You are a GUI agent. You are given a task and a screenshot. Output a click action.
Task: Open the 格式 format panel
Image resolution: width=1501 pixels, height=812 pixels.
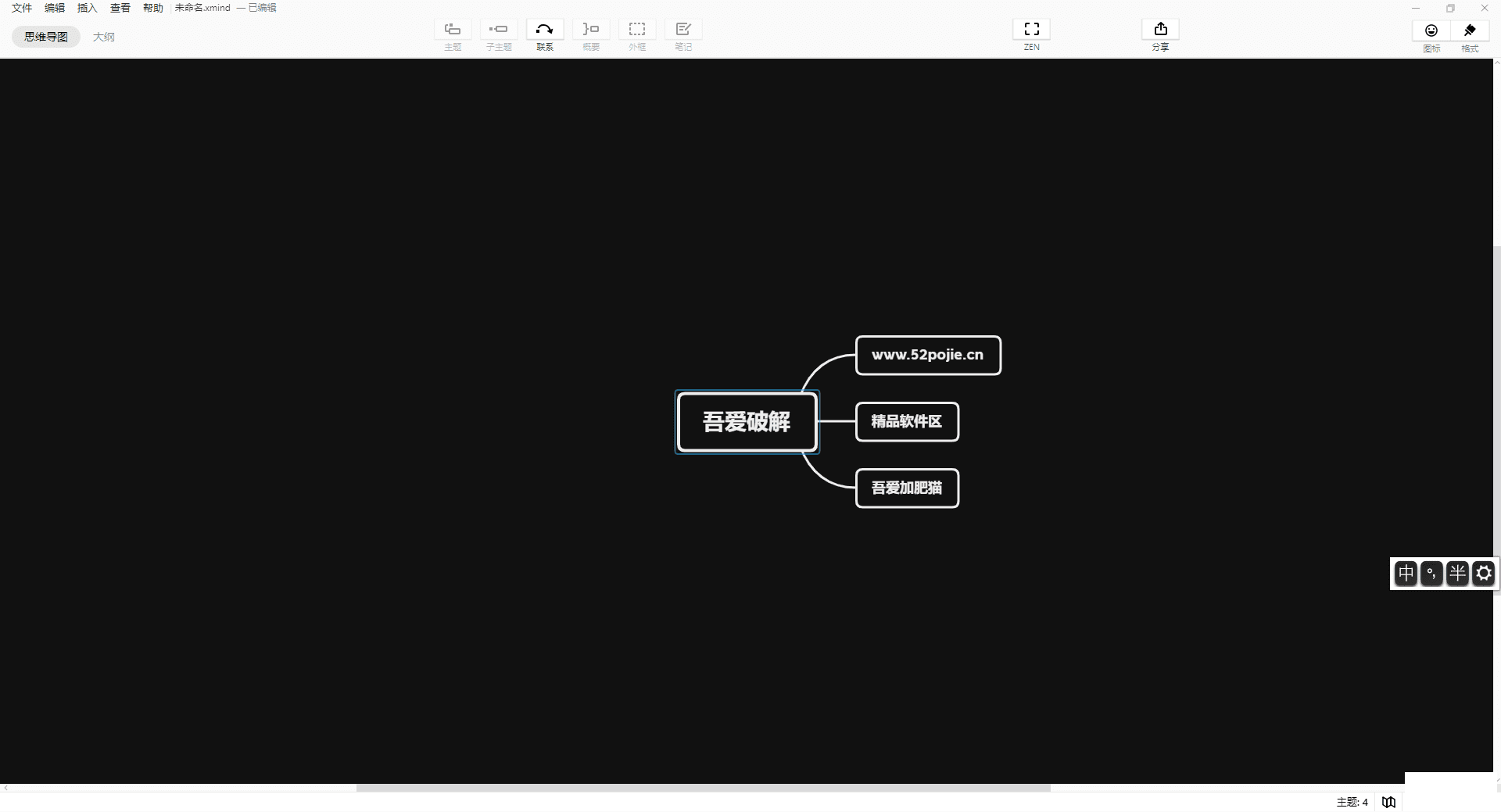point(1470,30)
